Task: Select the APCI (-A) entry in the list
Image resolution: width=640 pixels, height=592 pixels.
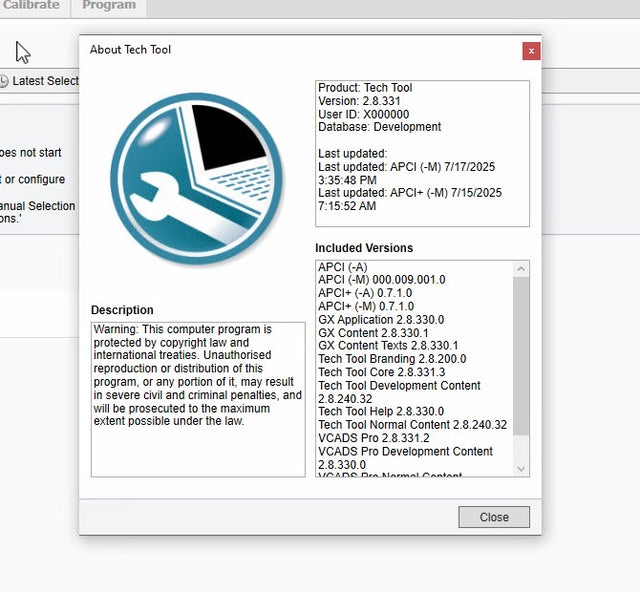Action: pyautogui.click(x=342, y=267)
